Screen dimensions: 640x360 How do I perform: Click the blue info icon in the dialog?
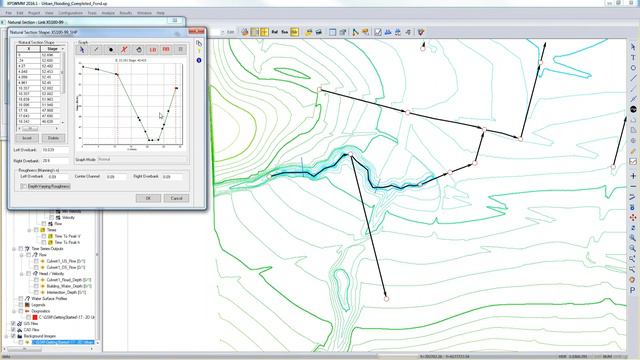pyautogui.click(x=199, y=60)
